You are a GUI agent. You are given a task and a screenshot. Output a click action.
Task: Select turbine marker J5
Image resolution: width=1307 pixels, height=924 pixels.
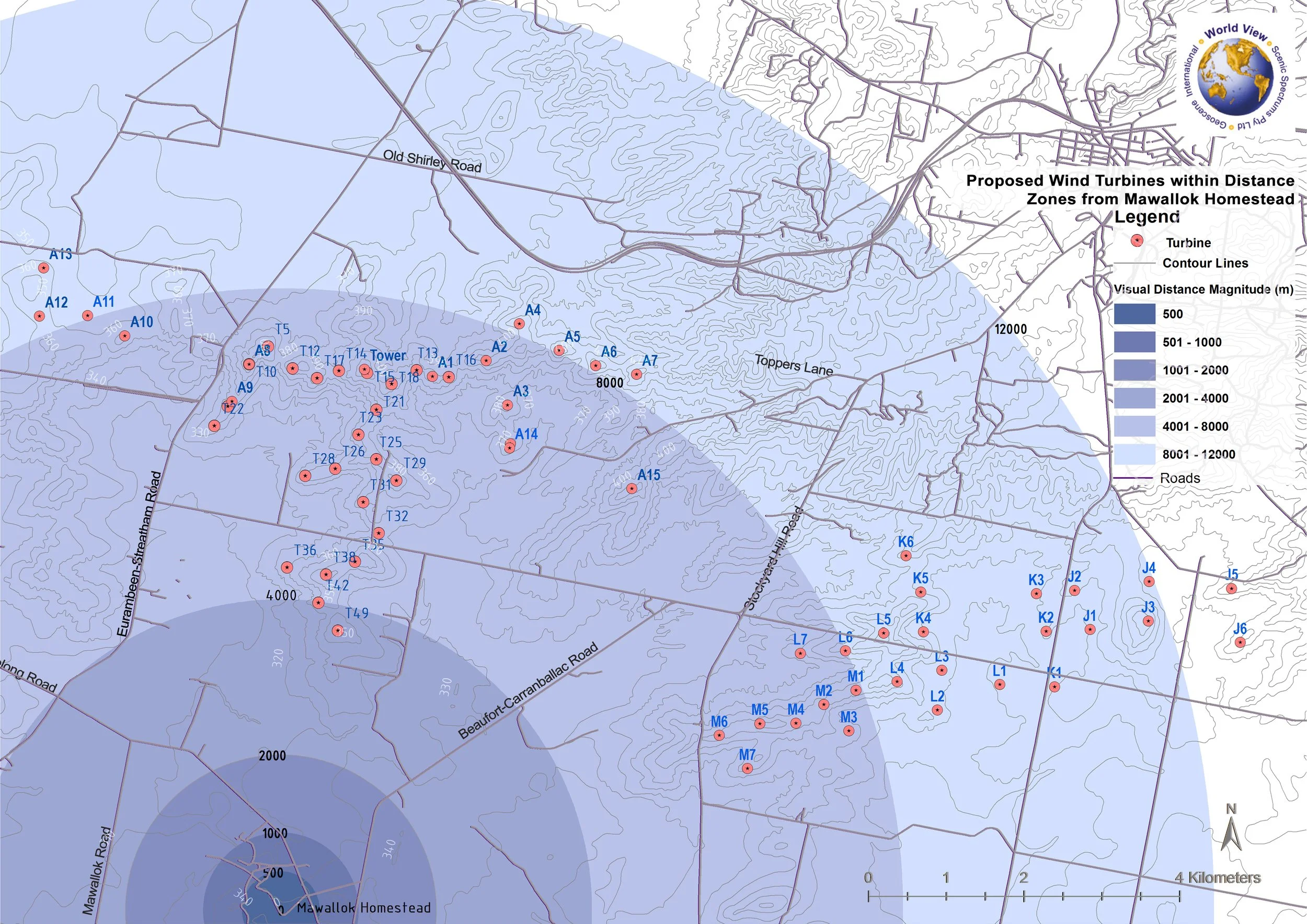coord(1232,588)
